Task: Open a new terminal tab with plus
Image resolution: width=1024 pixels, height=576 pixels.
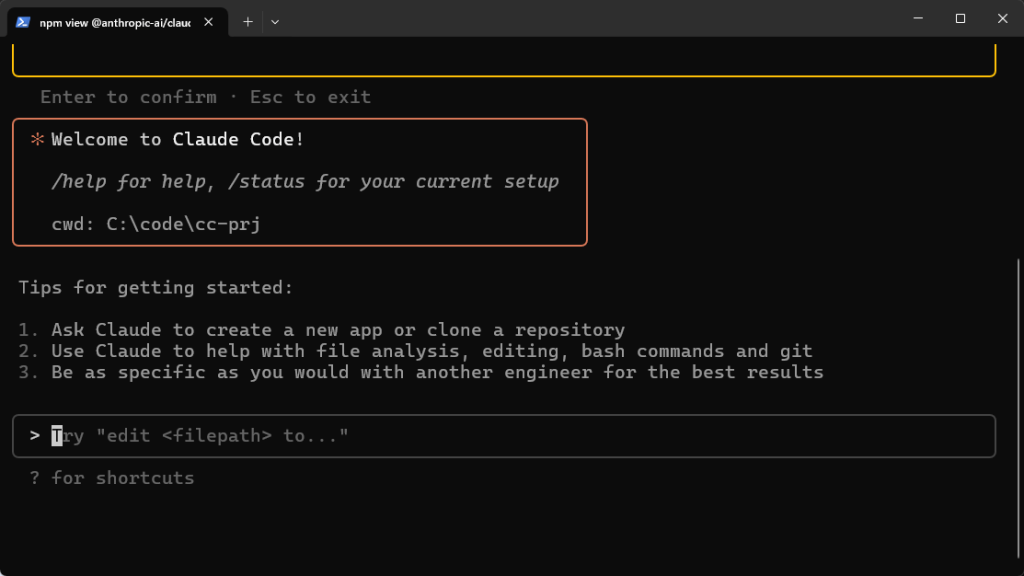Action: tap(248, 22)
